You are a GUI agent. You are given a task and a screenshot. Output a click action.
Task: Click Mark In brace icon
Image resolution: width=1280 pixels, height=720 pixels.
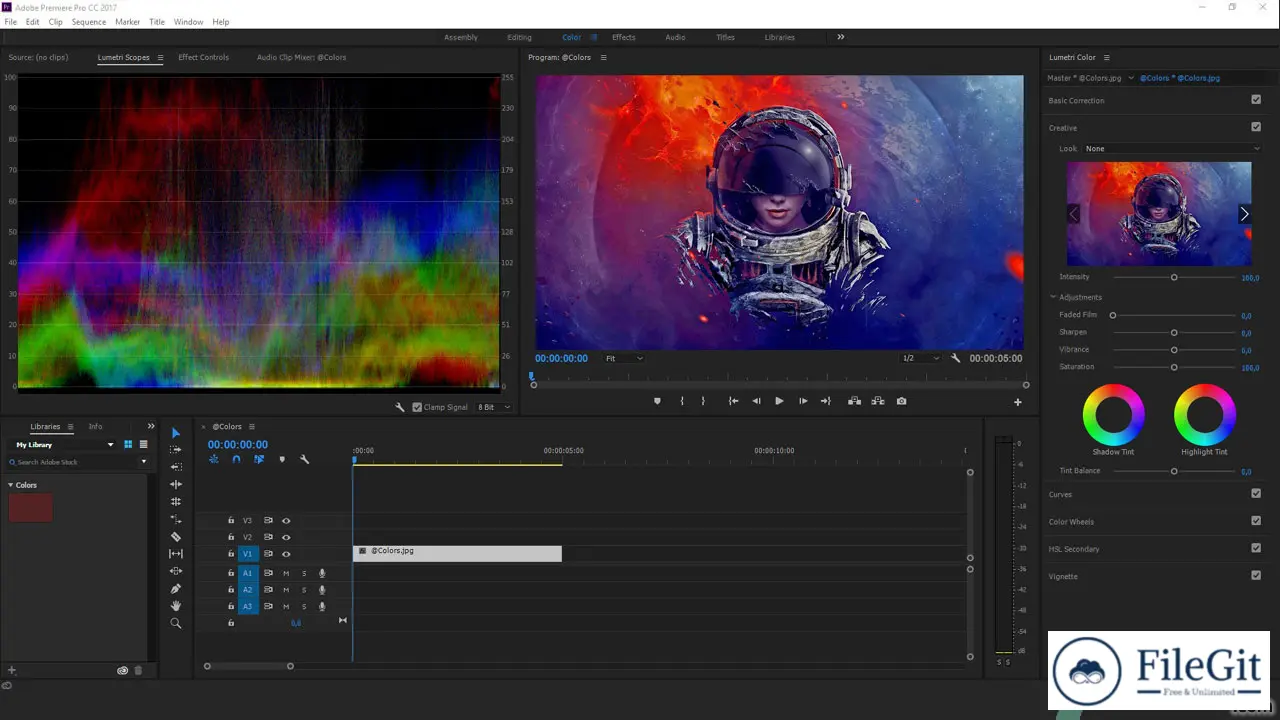(682, 401)
